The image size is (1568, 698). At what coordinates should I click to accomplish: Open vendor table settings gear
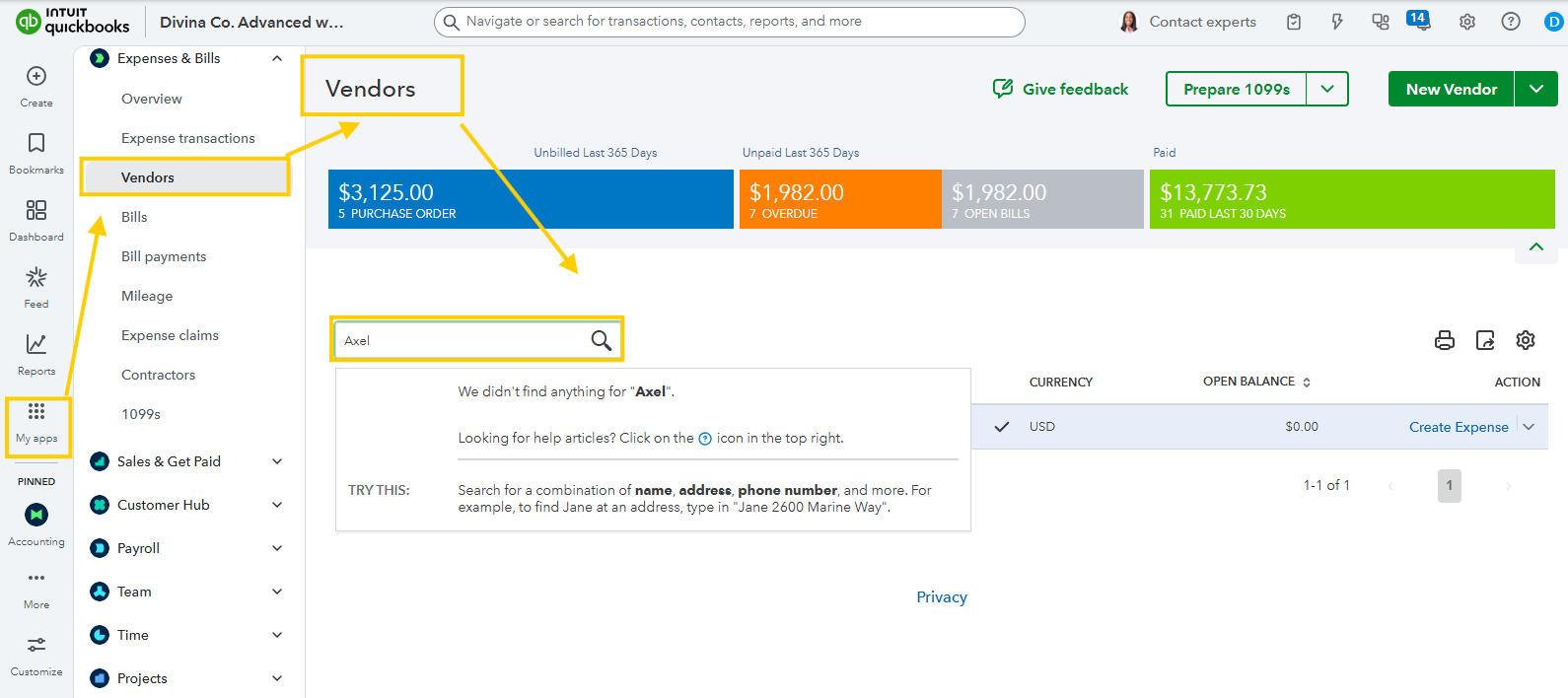(1526, 340)
